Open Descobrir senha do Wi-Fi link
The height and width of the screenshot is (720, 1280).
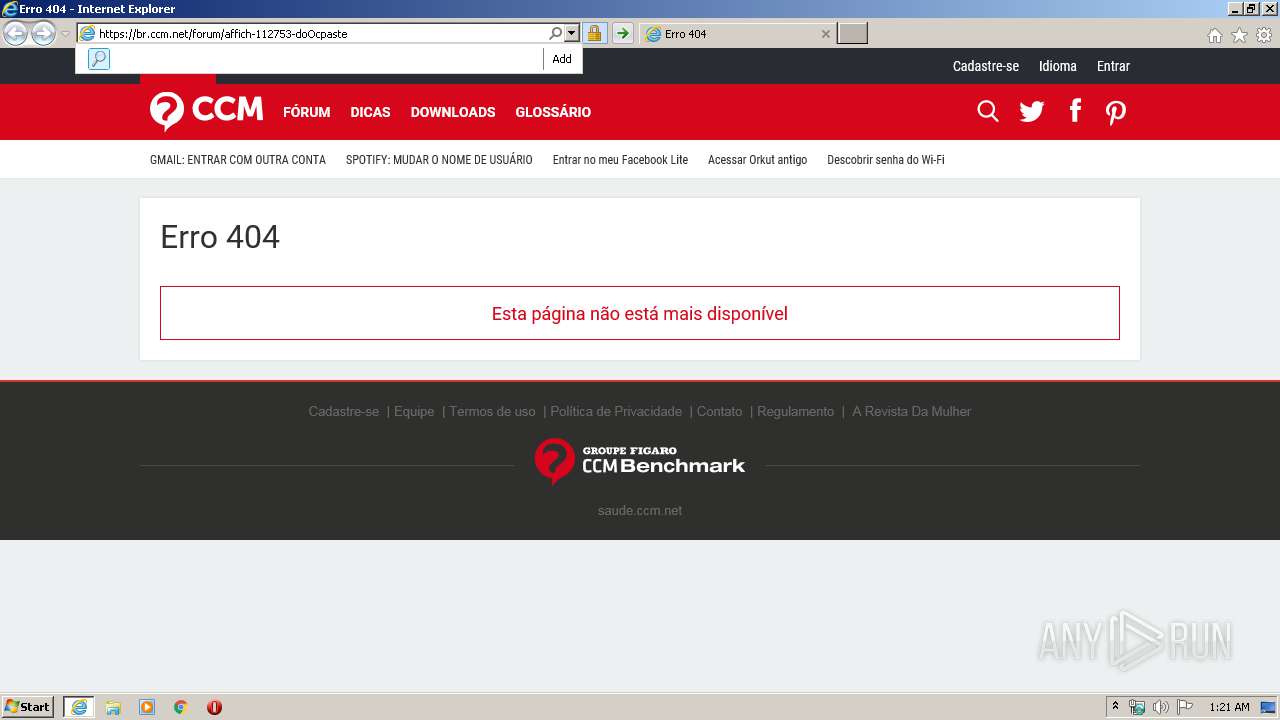(x=885, y=160)
